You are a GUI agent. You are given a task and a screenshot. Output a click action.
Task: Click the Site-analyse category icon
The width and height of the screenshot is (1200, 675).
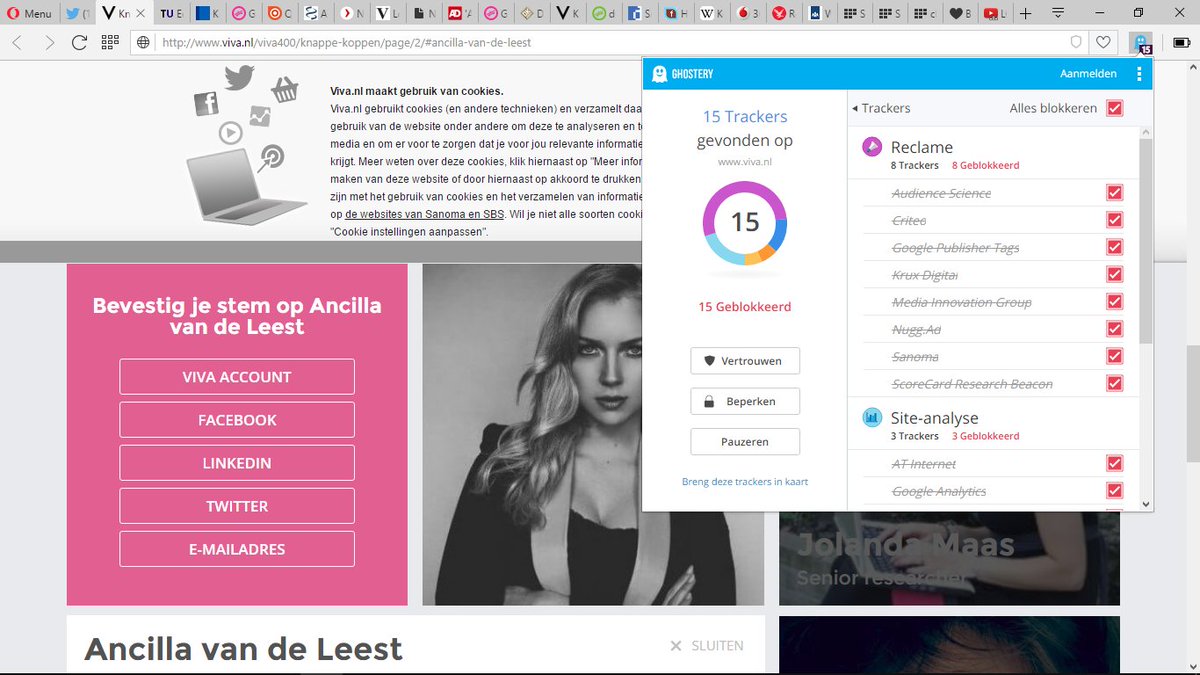click(x=872, y=418)
